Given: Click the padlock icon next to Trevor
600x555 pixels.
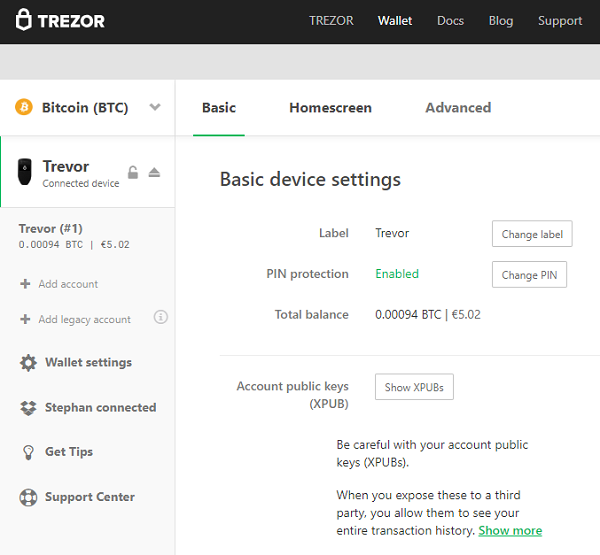Looking at the screenshot, I should pos(133,173).
